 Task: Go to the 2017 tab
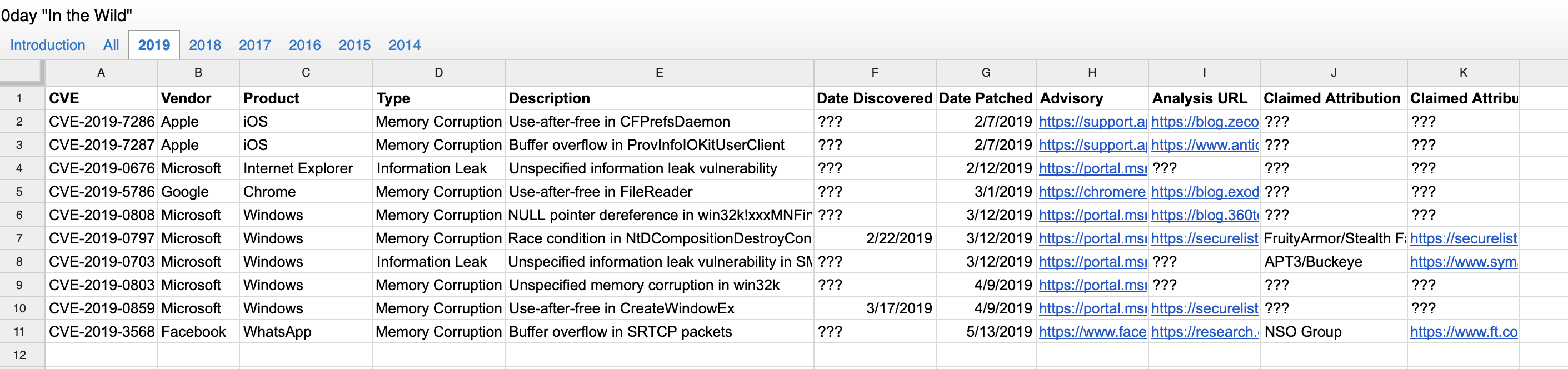(x=254, y=45)
